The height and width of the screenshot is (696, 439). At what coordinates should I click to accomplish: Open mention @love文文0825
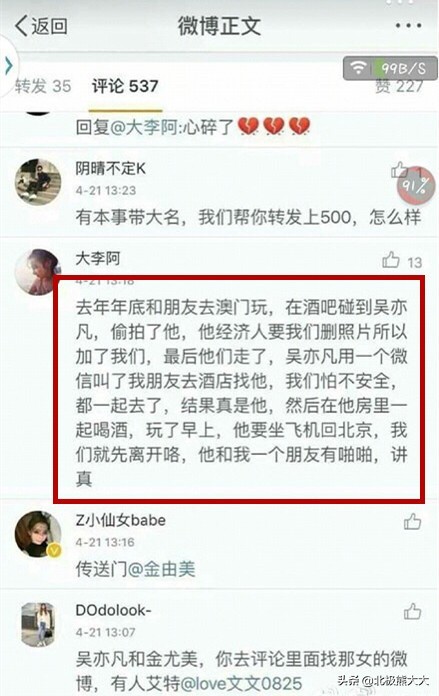click(241, 684)
